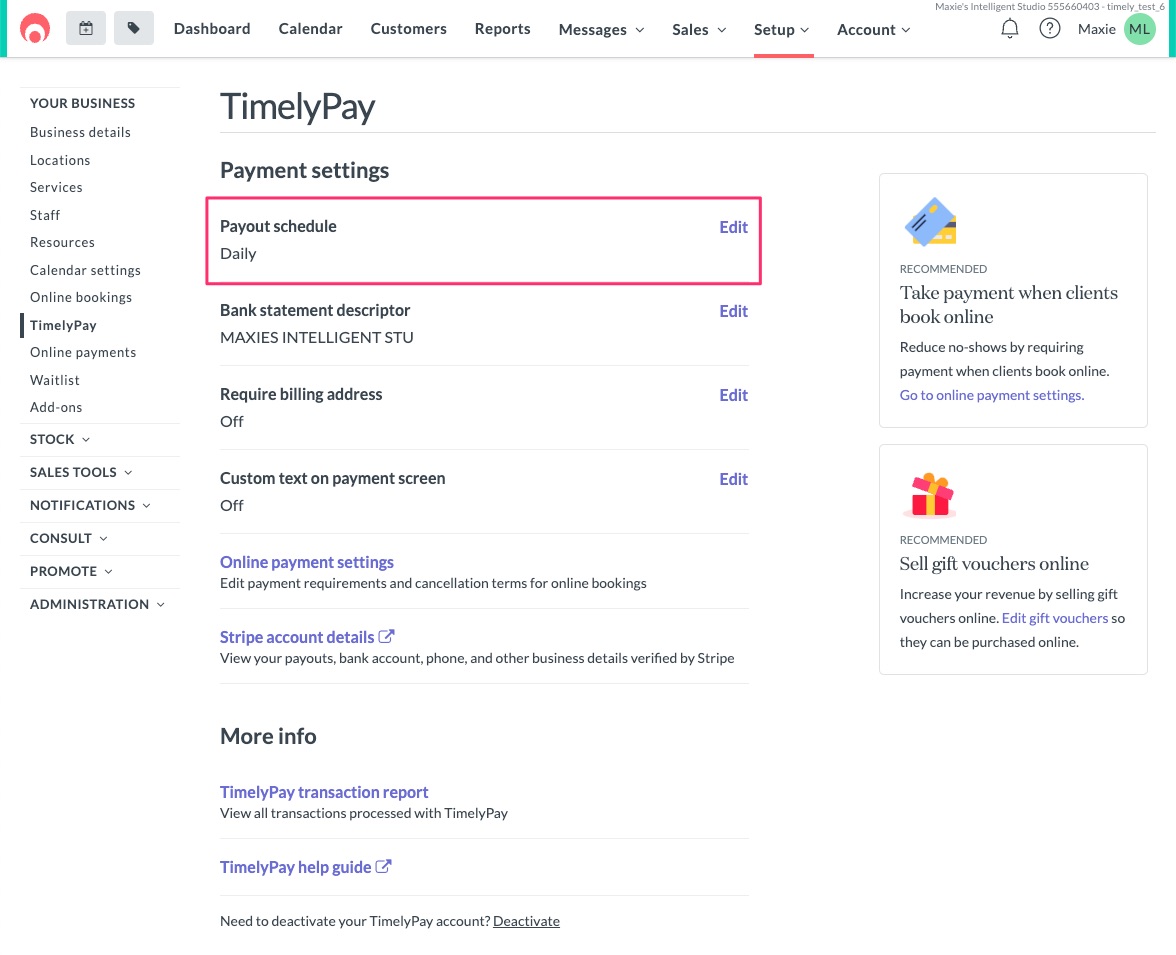Expand the STOCK sidebar section
This screenshot has height=955, width=1176.
click(60, 440)
